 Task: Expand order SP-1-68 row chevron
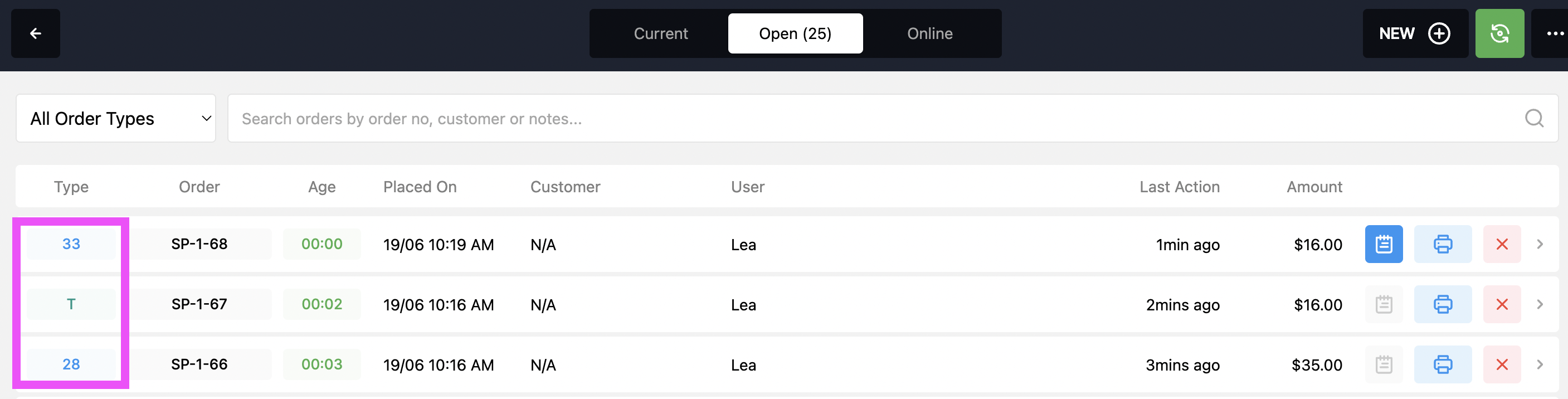(x=1540, y=244)
